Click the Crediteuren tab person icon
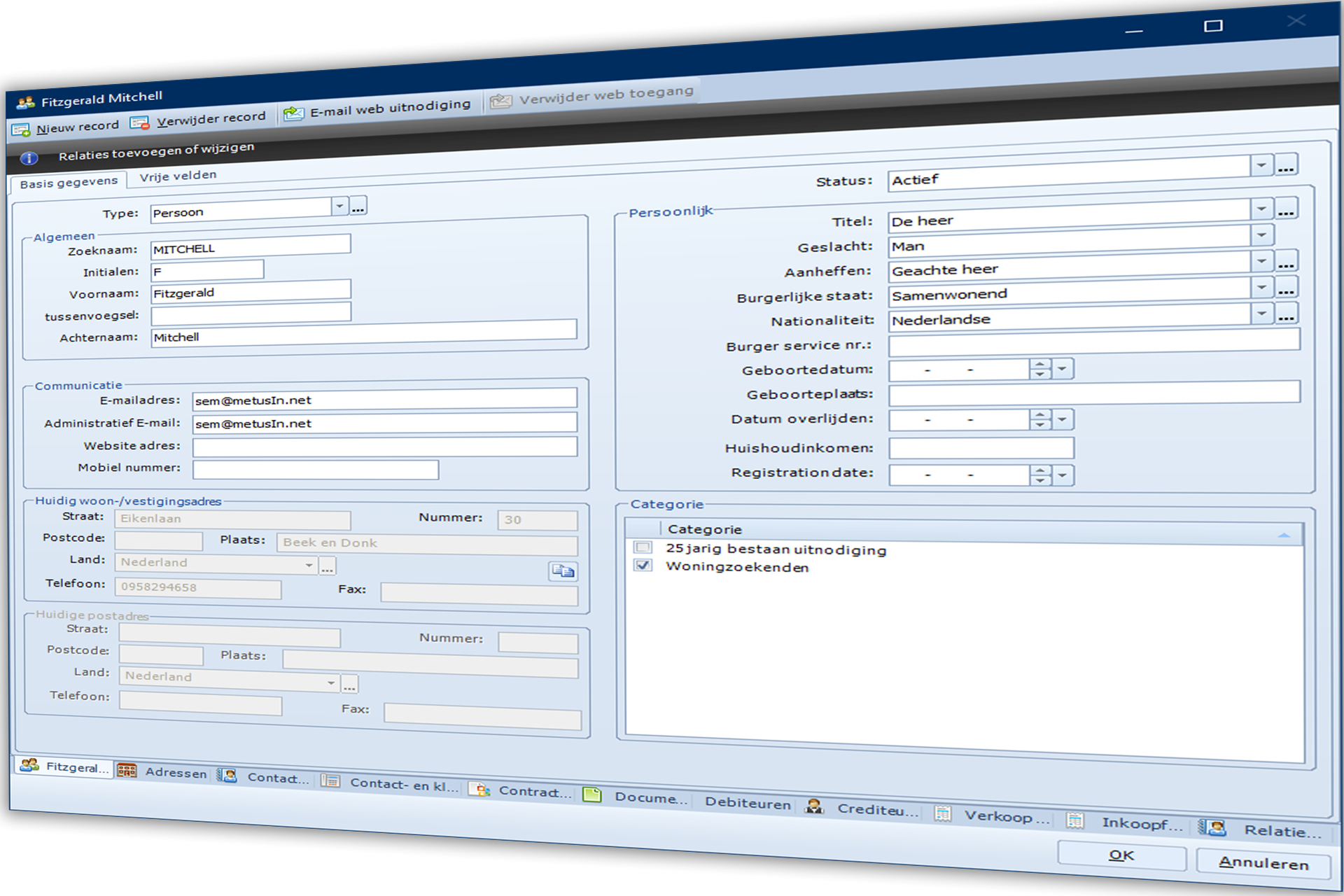The width and height of the screenshot is (1344, 896). tap(813, 806)
